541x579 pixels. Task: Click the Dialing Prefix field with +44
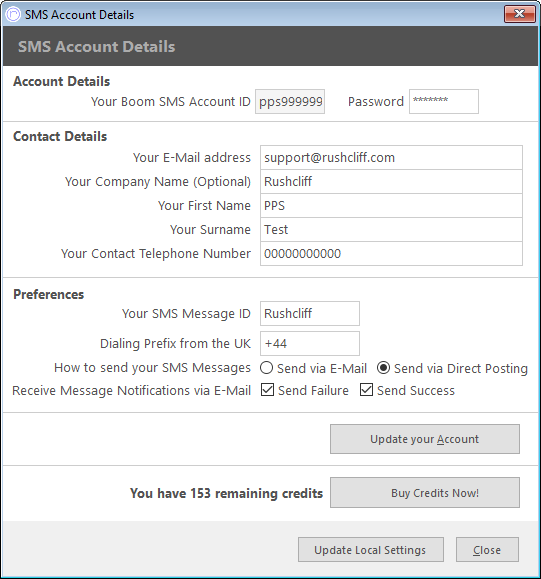[309, 343]
